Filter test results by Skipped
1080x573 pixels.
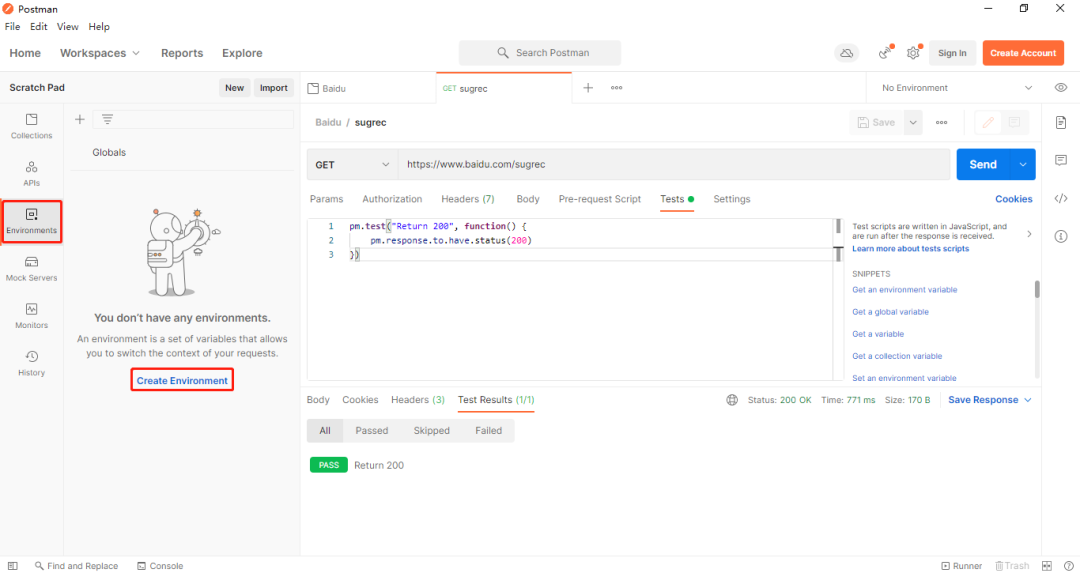[432, 430]
